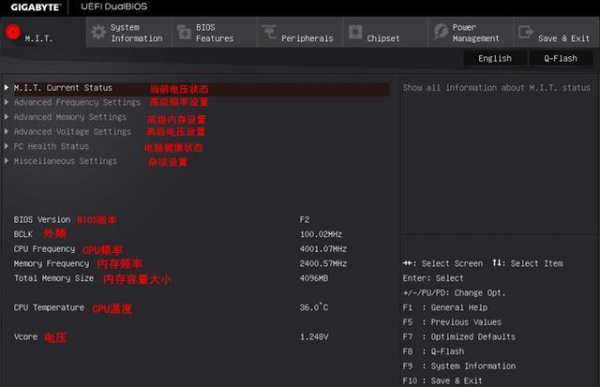Screen dimensions: 600x387
Task: Click the BIOS Features chip icon
Action: click(184, 32)
